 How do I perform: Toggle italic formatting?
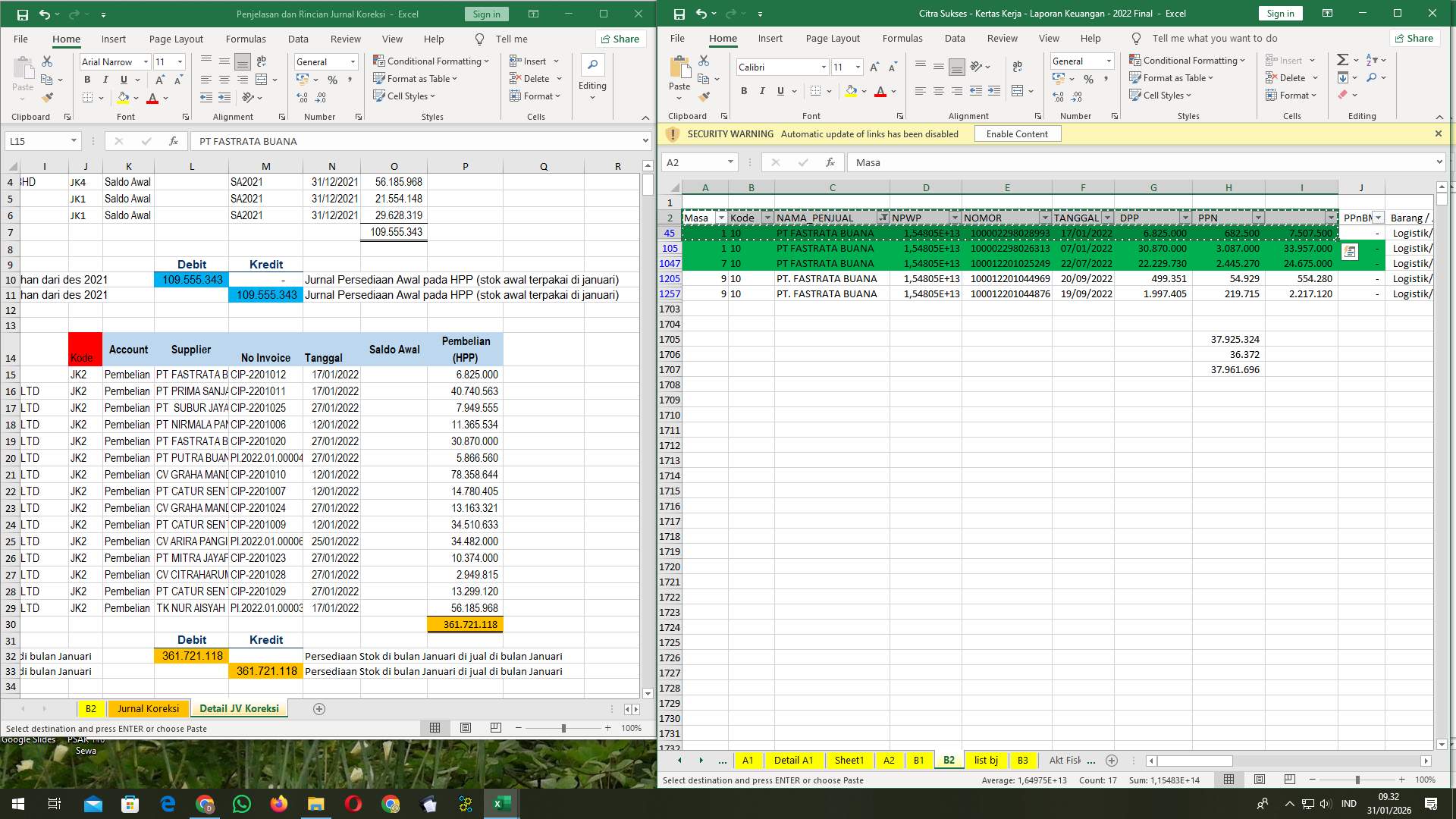point(761,90)
